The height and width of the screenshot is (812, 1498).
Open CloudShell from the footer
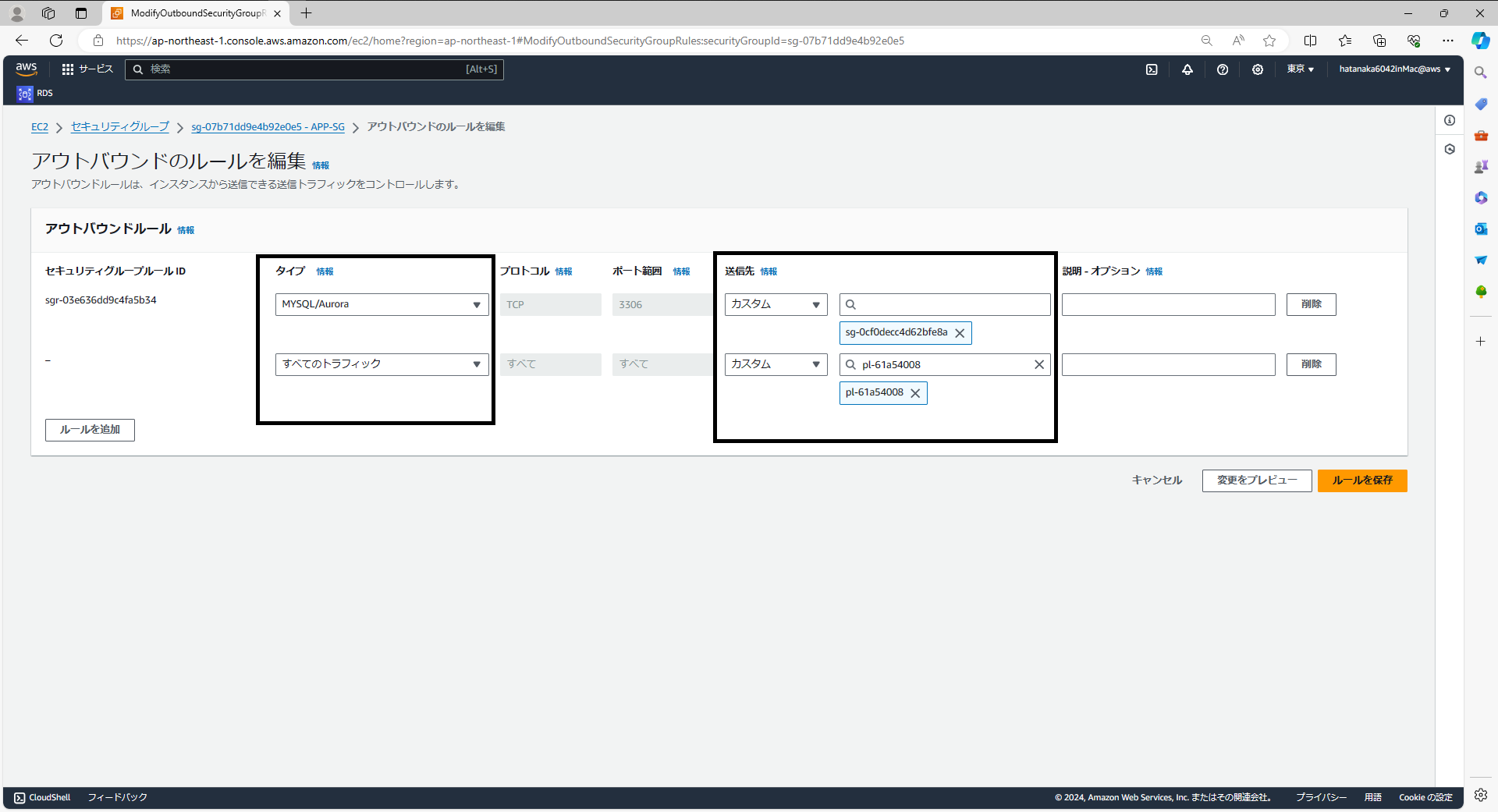click(42, 797)
